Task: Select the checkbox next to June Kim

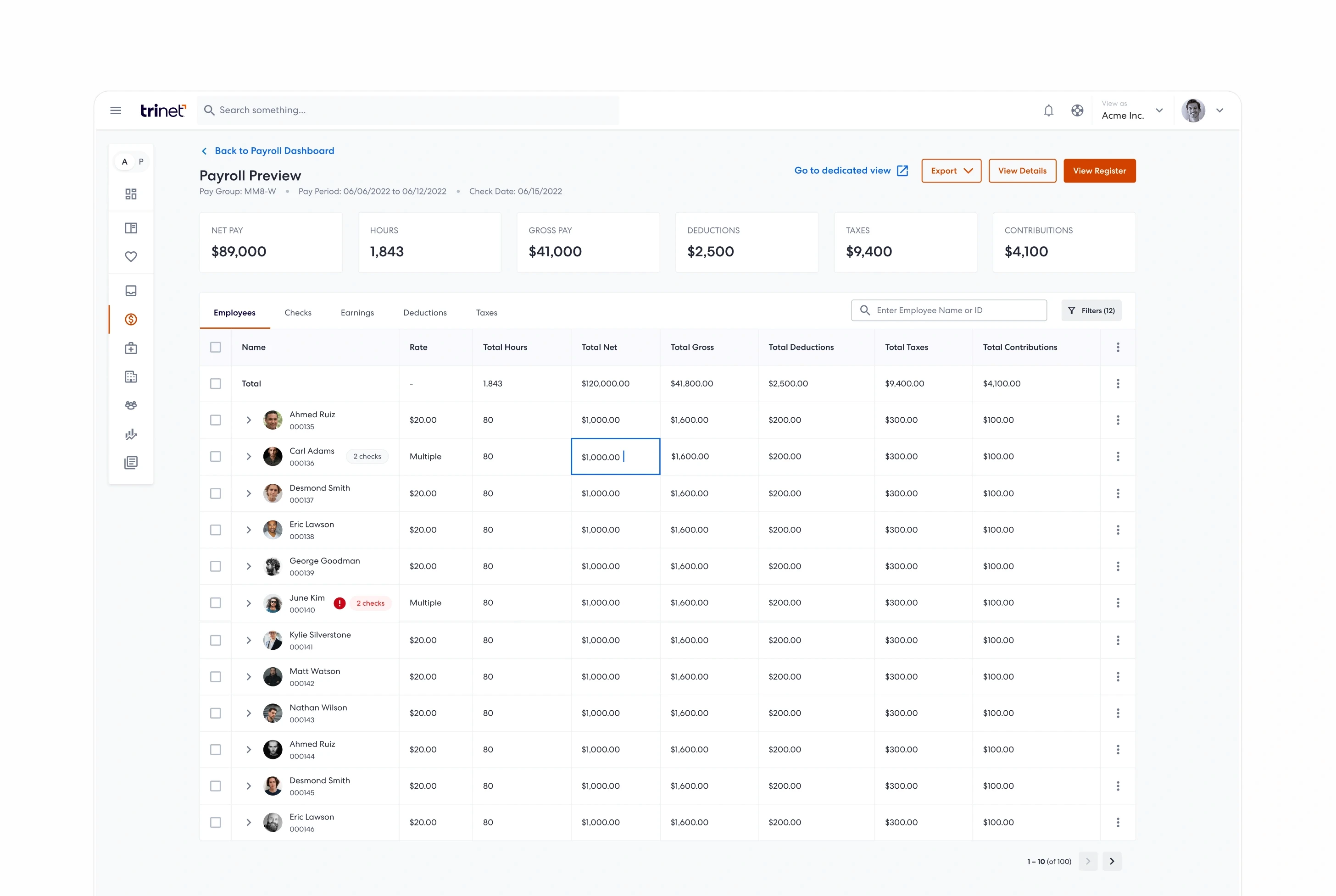Action: pos(216,603)
